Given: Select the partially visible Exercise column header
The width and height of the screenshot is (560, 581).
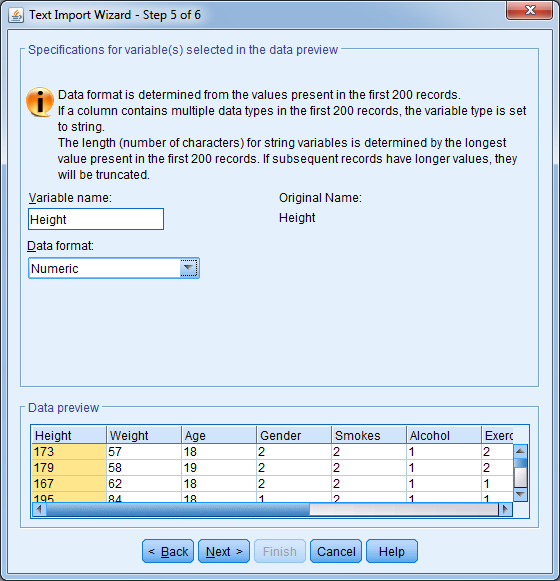Looking at the screenshot, I should click(x=497, y=435).
